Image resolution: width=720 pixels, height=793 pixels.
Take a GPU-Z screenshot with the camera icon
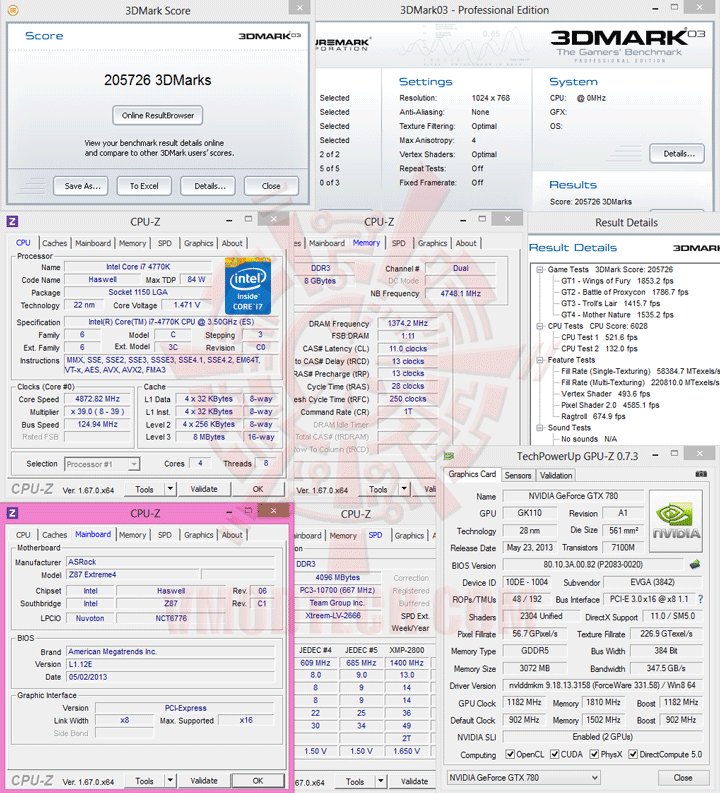701,474
